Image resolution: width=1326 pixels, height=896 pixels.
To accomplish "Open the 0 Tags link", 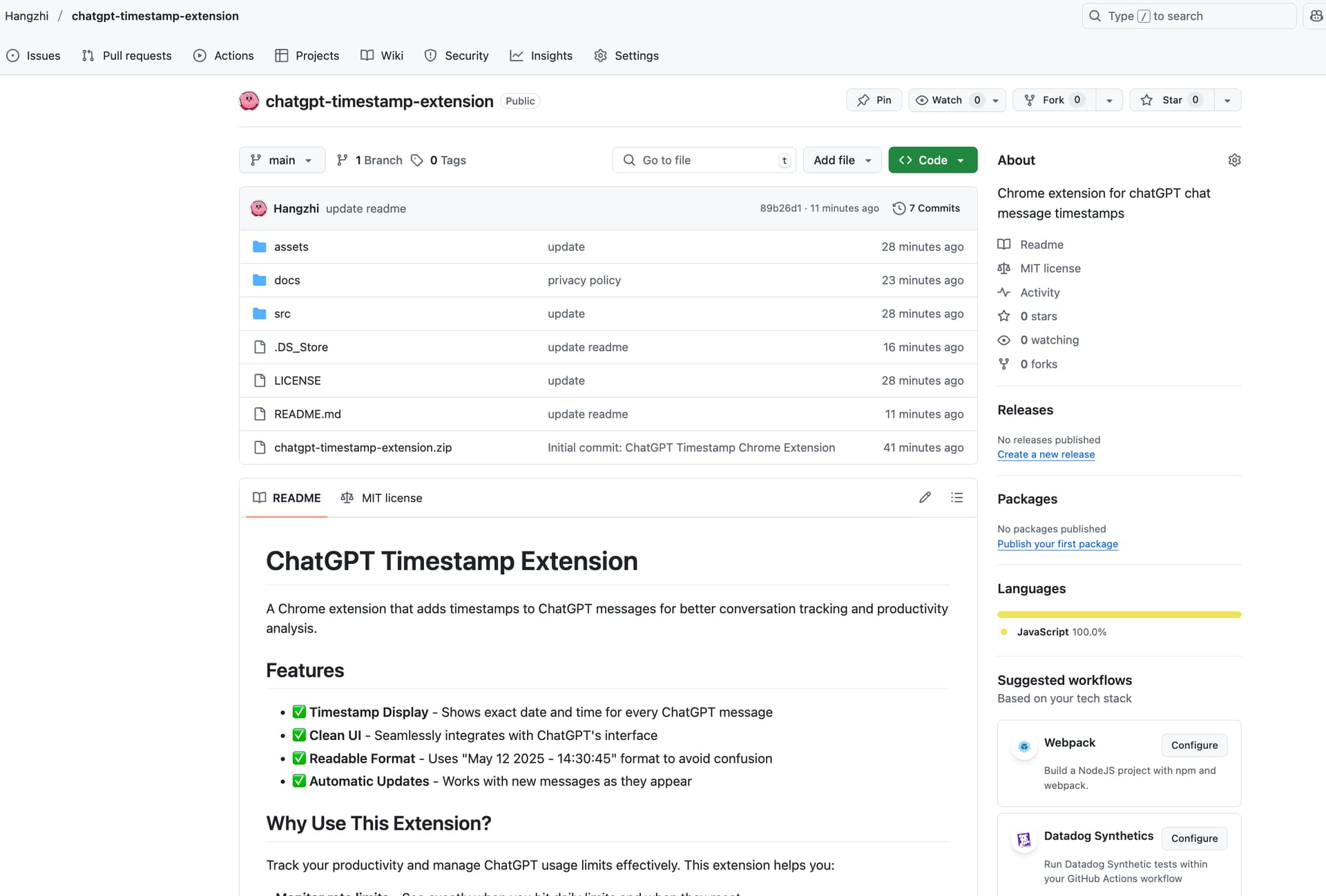I will [439, 160].
